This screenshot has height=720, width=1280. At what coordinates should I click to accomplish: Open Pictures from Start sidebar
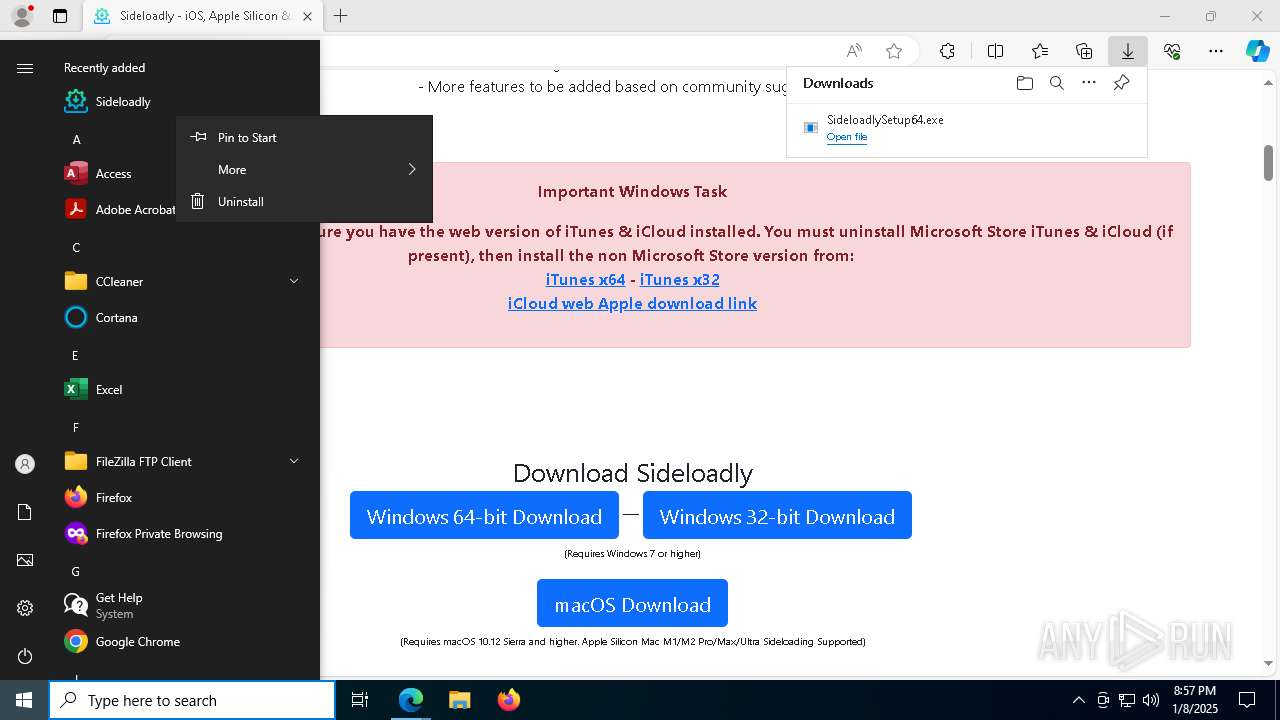(25, 560)
